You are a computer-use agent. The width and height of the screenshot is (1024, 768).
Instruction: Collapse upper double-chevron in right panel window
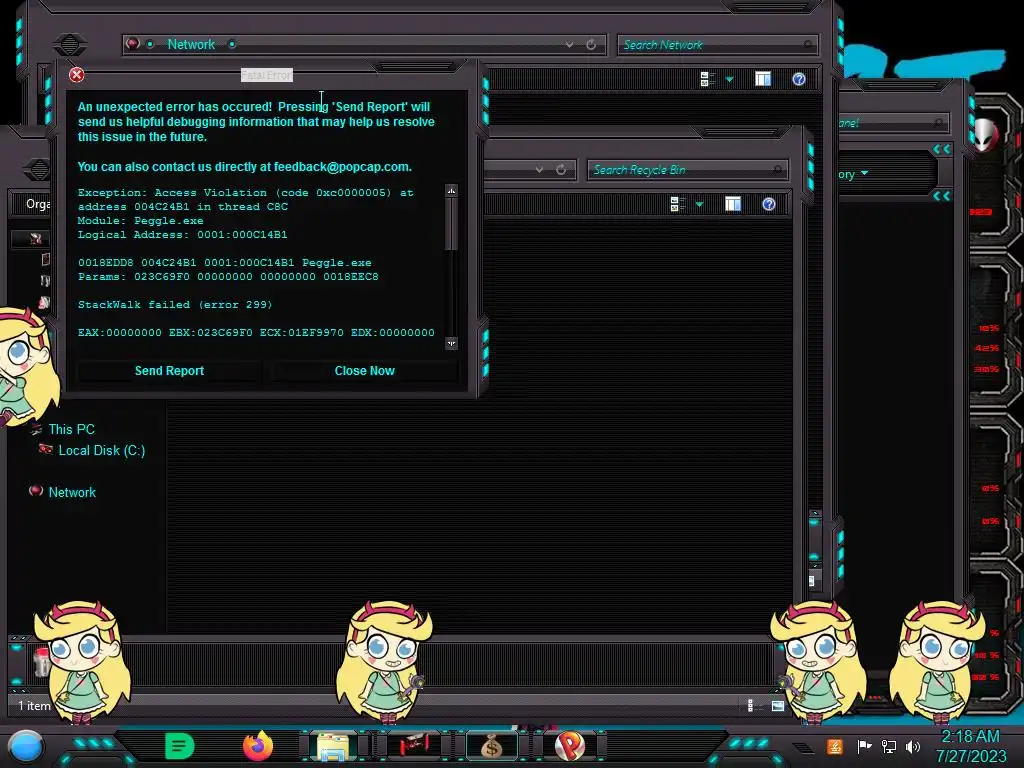tap(942, 149)
